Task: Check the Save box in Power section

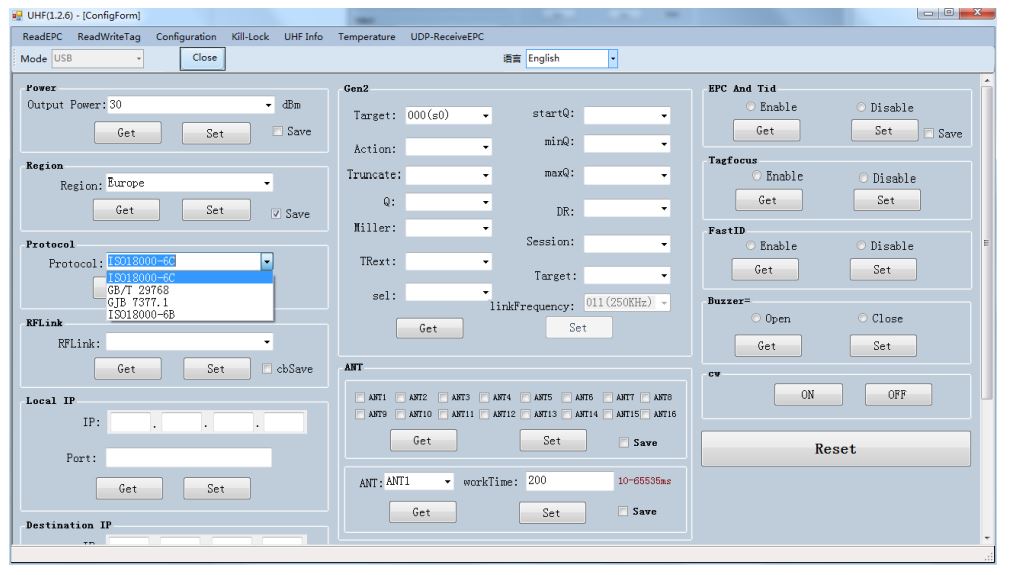Action: coord(278,131)
